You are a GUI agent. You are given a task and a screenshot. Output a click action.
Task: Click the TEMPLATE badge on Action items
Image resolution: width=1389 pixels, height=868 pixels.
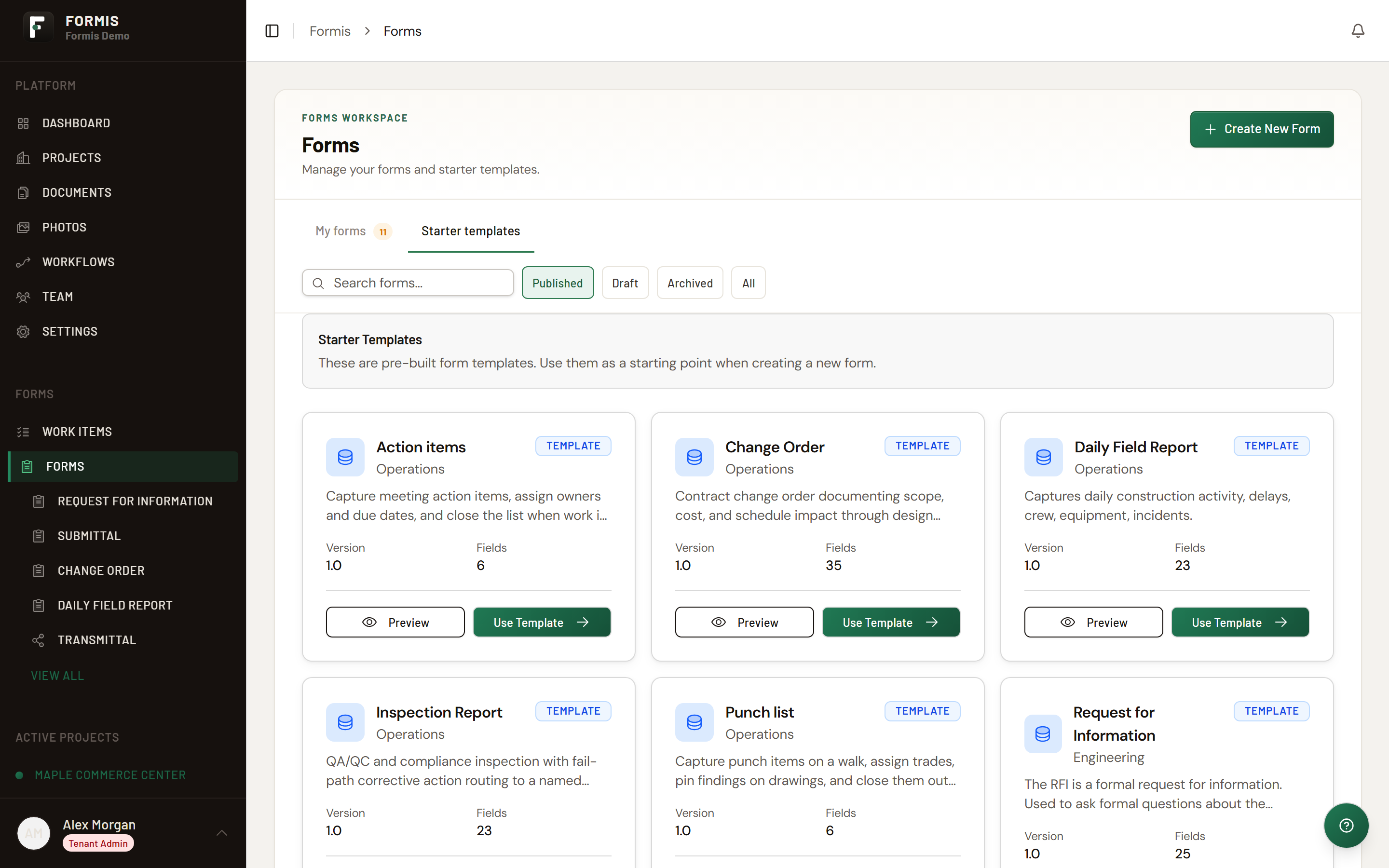tap(573, 446)
